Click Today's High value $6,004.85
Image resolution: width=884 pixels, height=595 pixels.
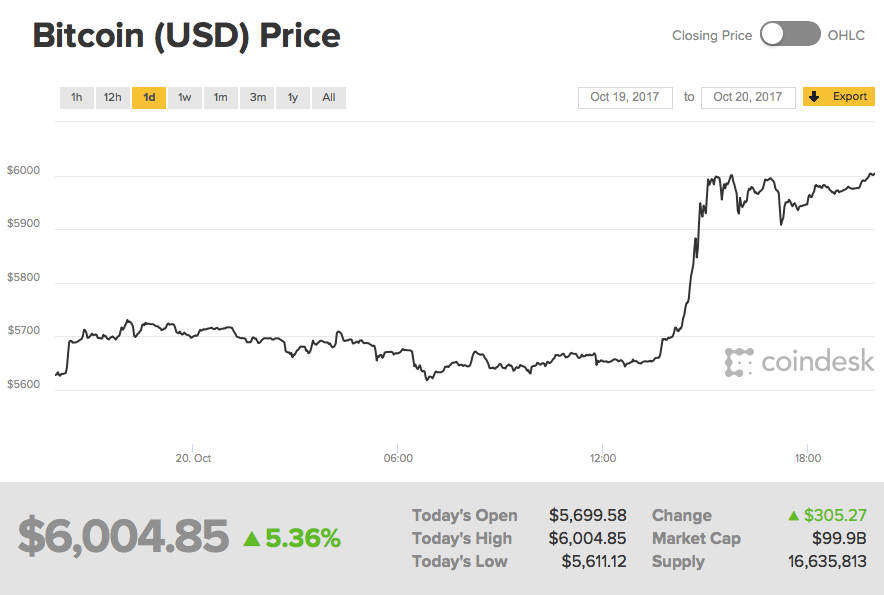click(588, 538)
